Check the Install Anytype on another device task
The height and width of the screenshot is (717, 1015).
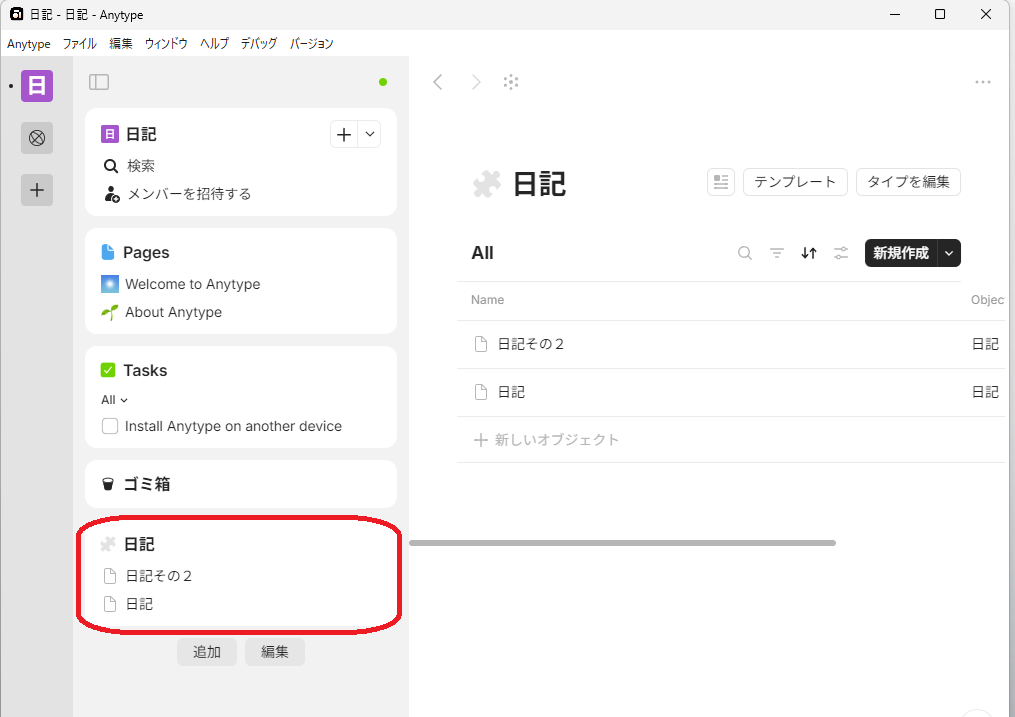tap(110, 426)
